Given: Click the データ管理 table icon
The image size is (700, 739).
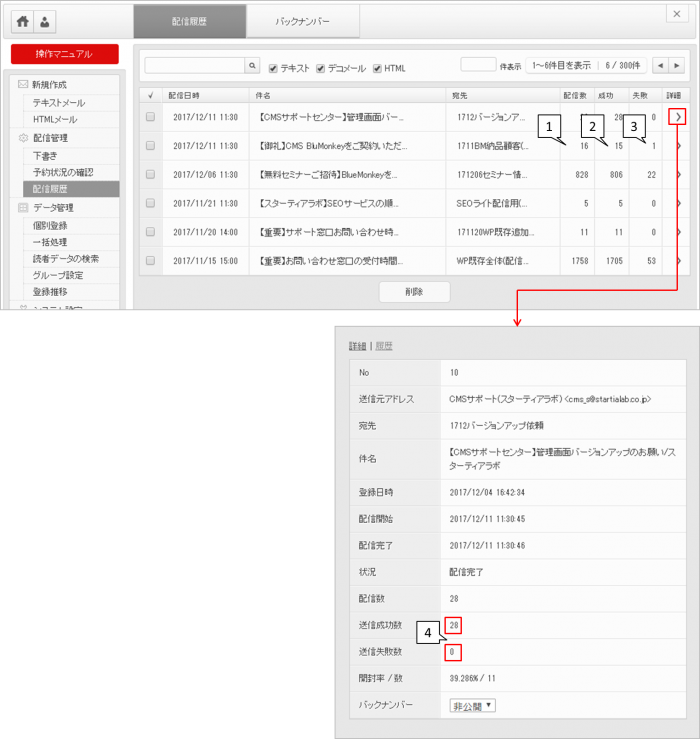Looking at the screenshot, I should [23, 207].
